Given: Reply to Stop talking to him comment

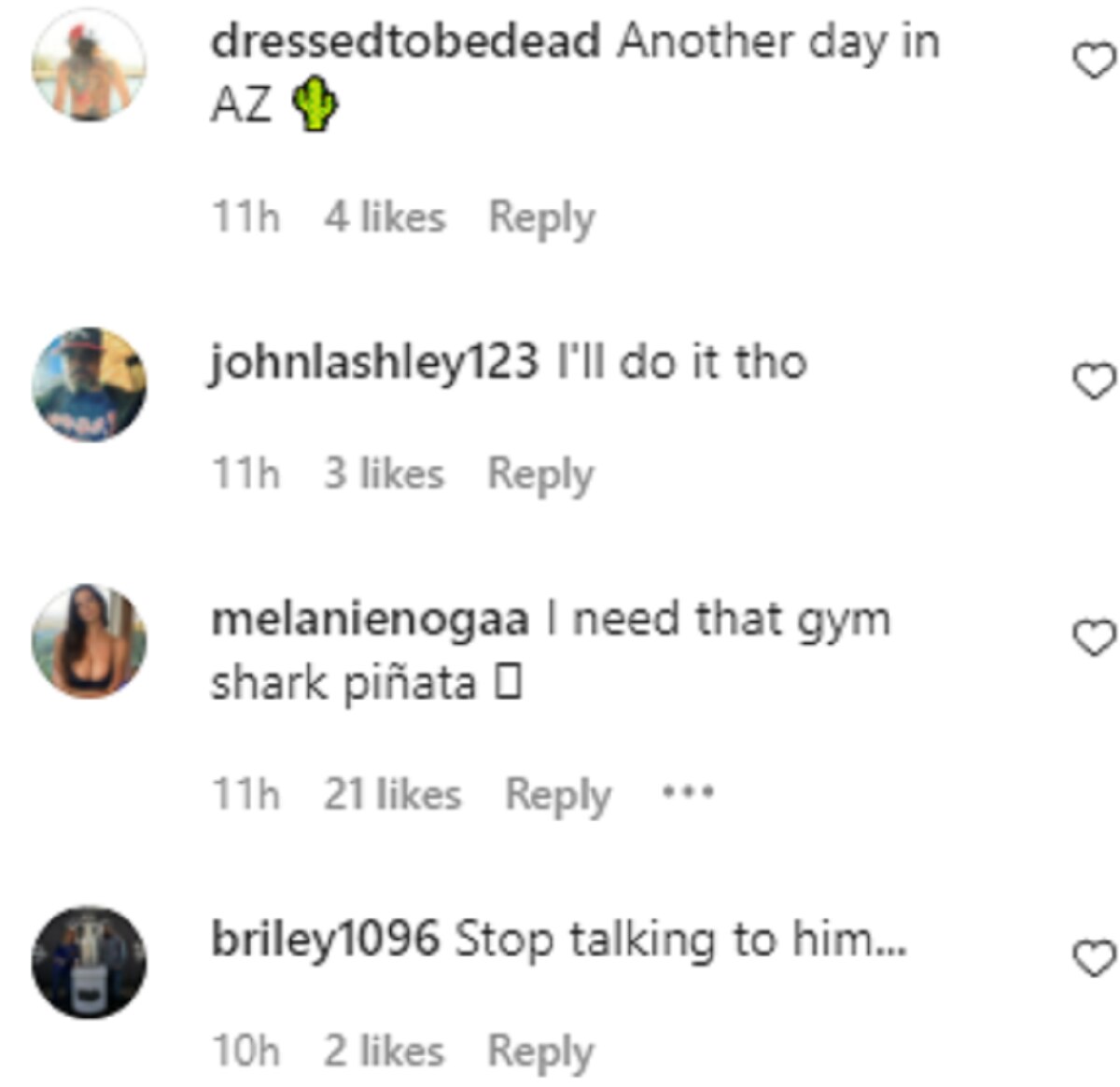Looking at the screenshot, I should coord(540,1053).
